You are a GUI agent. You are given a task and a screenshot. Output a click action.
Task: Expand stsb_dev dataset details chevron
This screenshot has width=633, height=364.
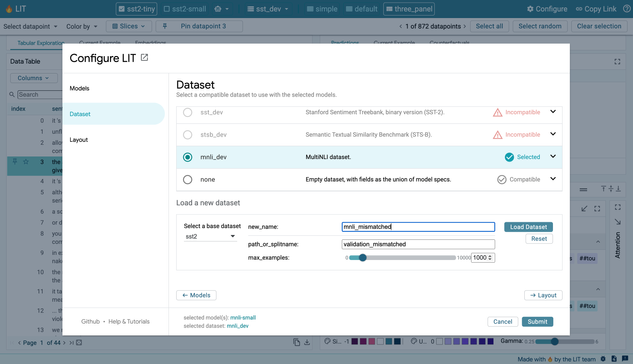click(x=553, y=134)
